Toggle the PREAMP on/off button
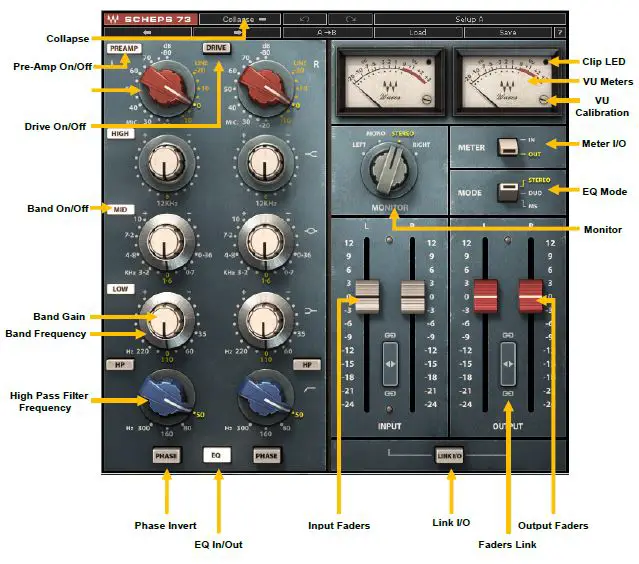This screenshot has height=564, width=639. 124,48
